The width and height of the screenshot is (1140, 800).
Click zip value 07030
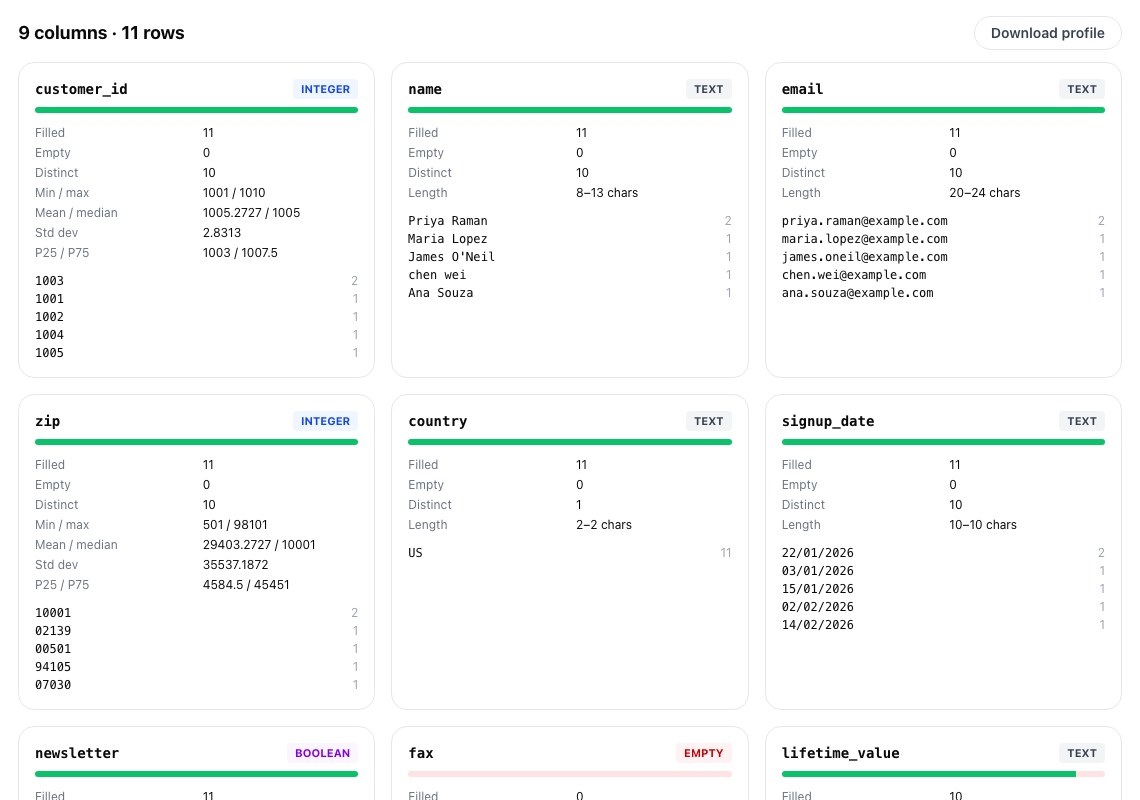[x=53, y=685]
